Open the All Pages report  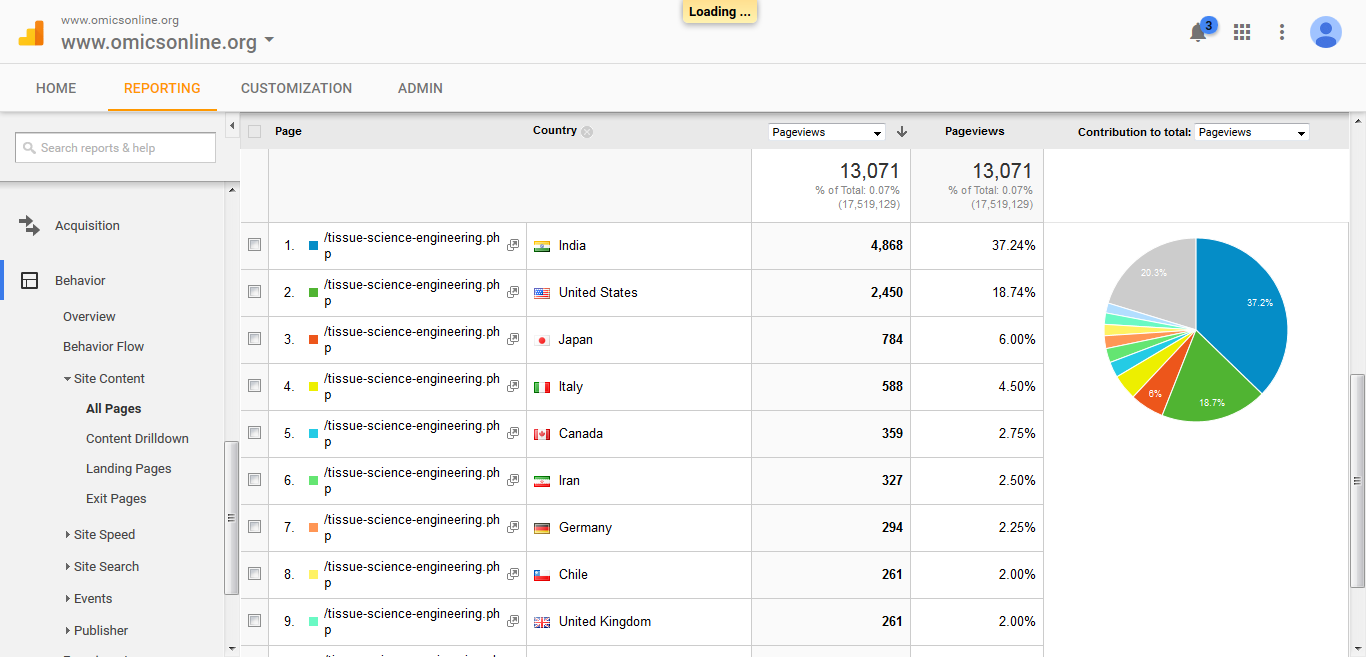click(114, 409)
